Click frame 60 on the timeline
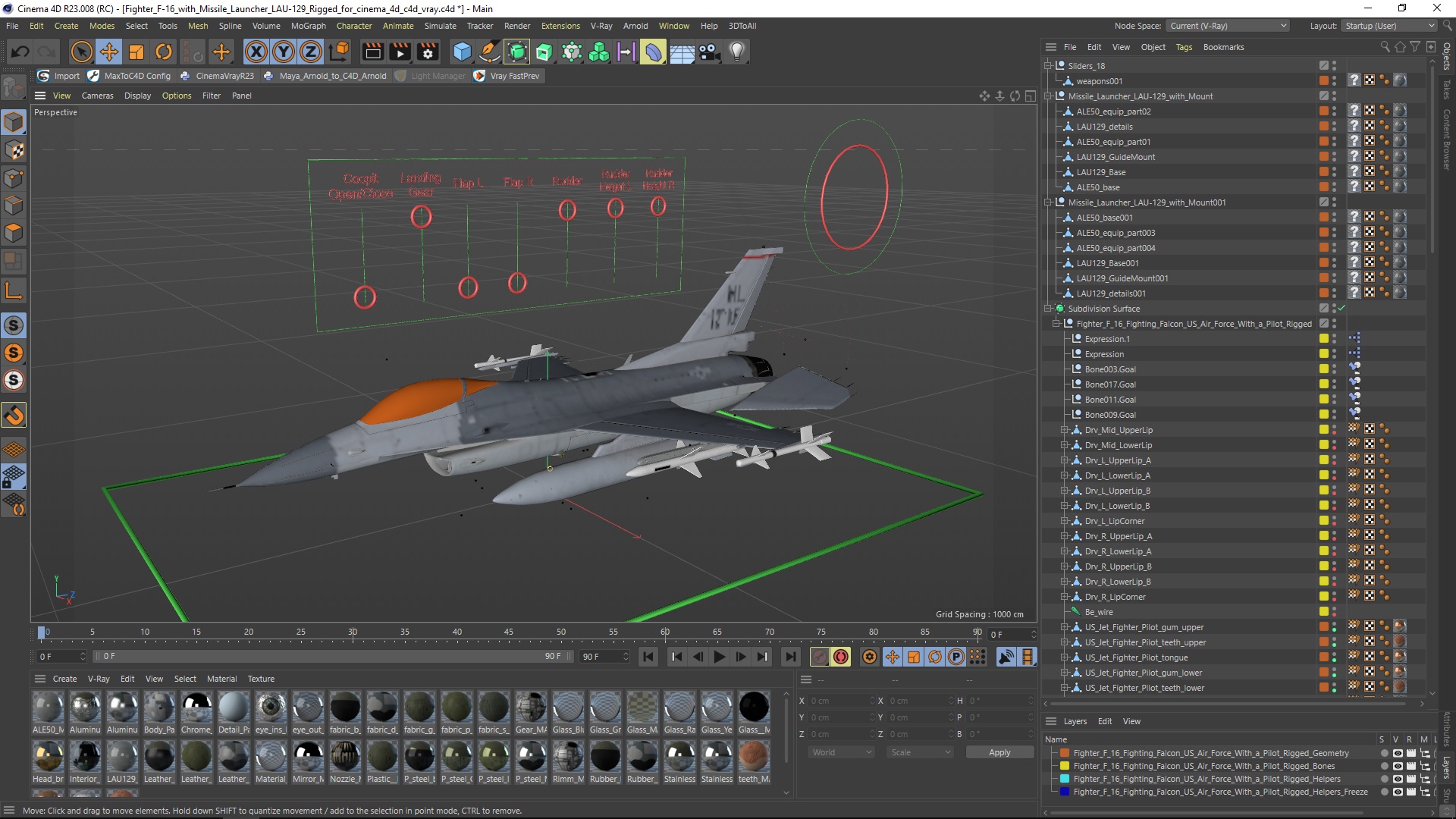The image size is (1456, 819). (x=665, y=632)
